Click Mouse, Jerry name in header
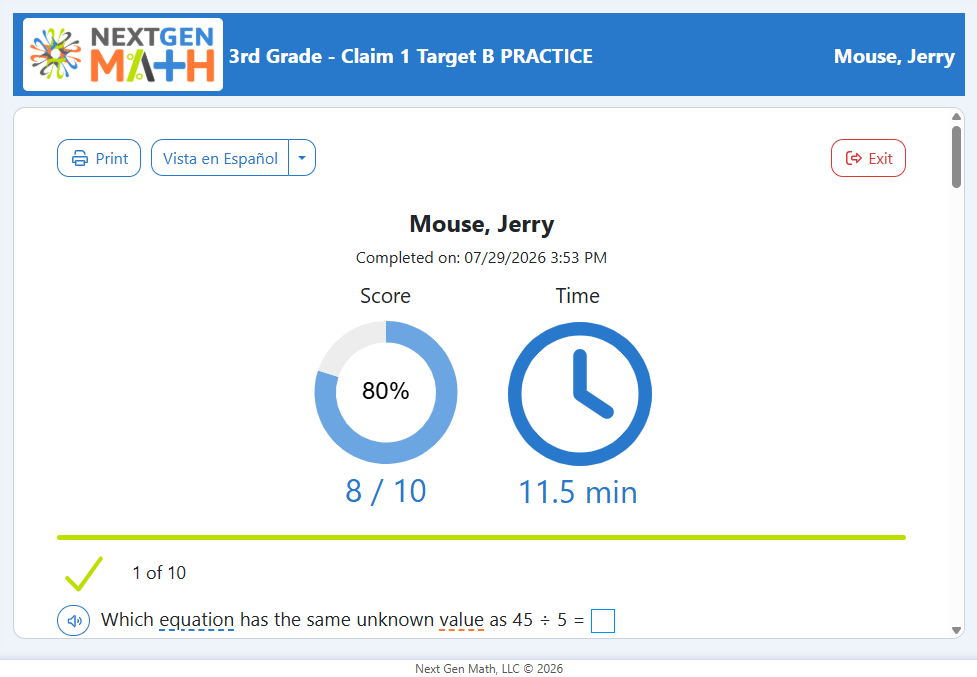 coord(894,56)
